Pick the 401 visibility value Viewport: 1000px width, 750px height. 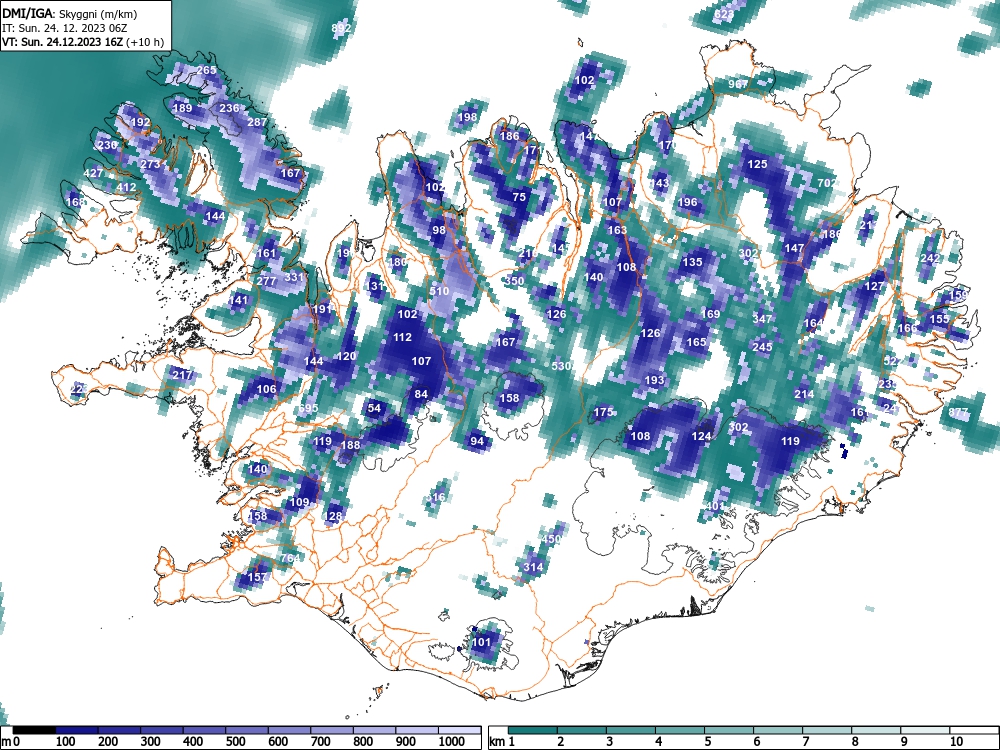(x=715, y=506)
